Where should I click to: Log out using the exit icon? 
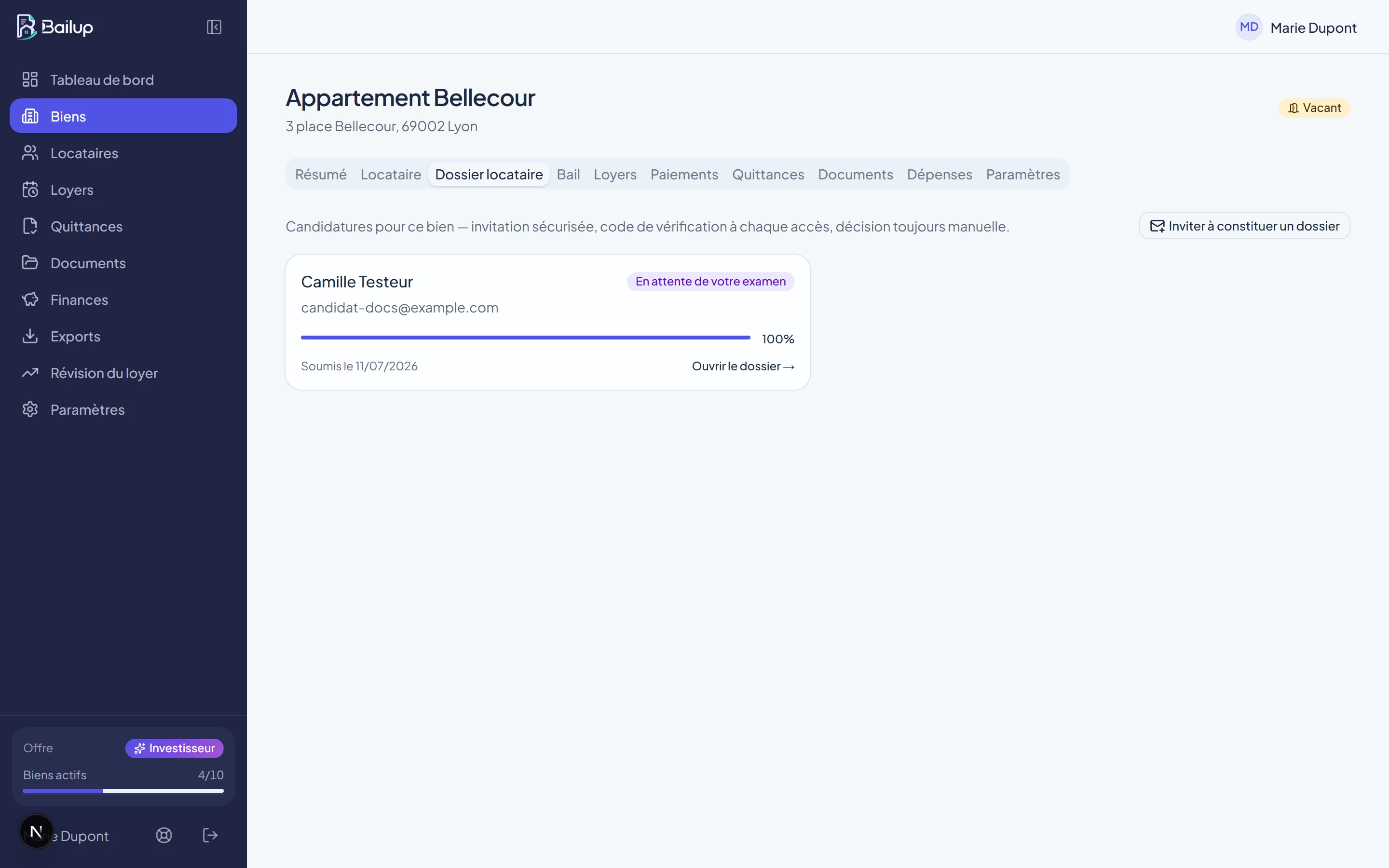pyautogui.click(x=210, y=835)
